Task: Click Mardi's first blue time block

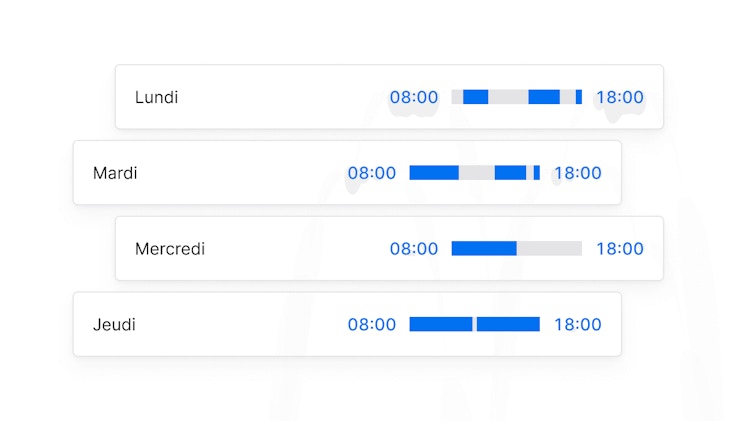Action: pyautogui.click(x=434, y=173)
